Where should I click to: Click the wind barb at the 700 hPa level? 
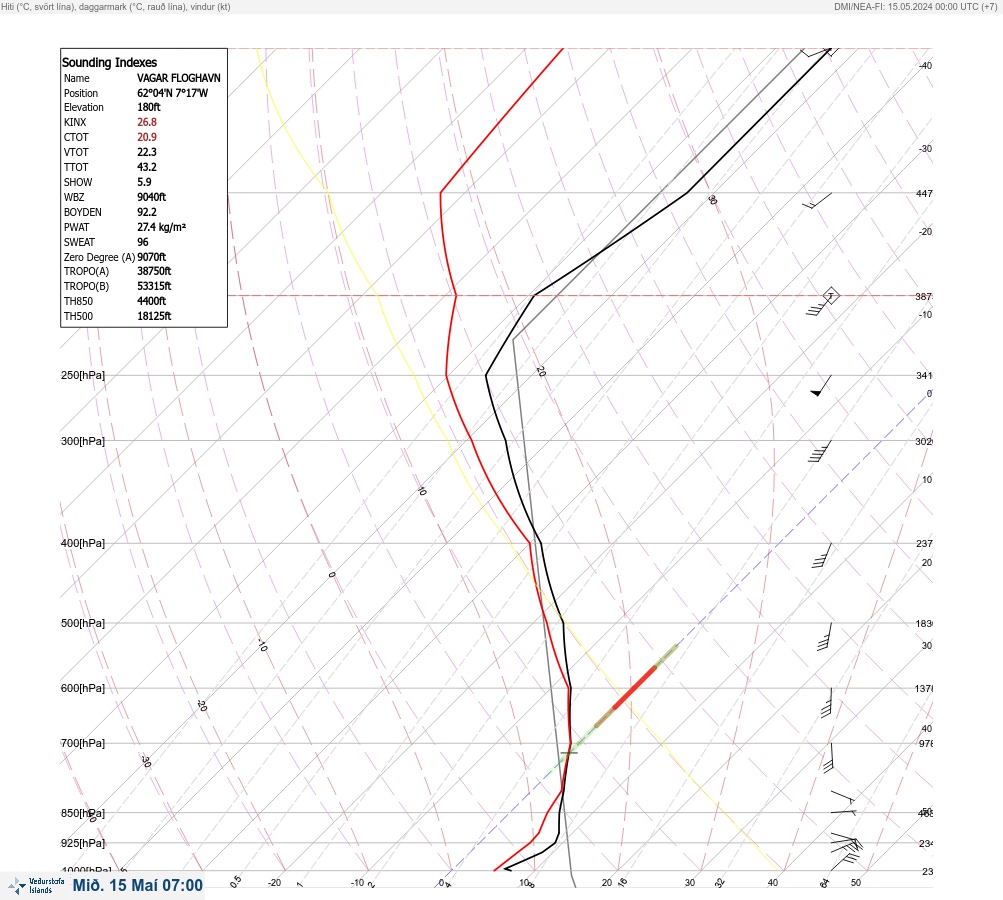click(x=828, y=758)
